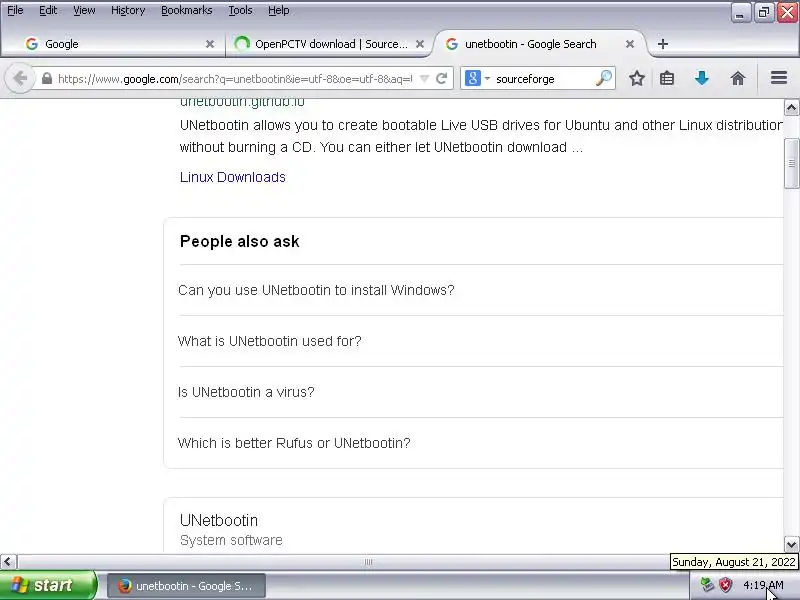
Task: Click the vertical scrollbar down arrow
Action: [791, 544]
